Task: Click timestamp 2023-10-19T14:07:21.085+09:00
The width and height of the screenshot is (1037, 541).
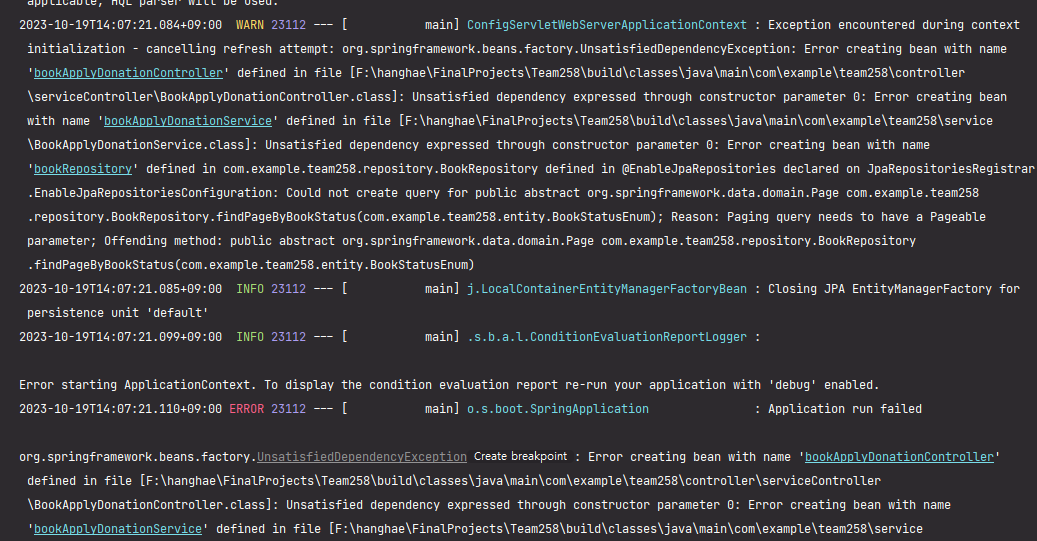Action: 120,289
